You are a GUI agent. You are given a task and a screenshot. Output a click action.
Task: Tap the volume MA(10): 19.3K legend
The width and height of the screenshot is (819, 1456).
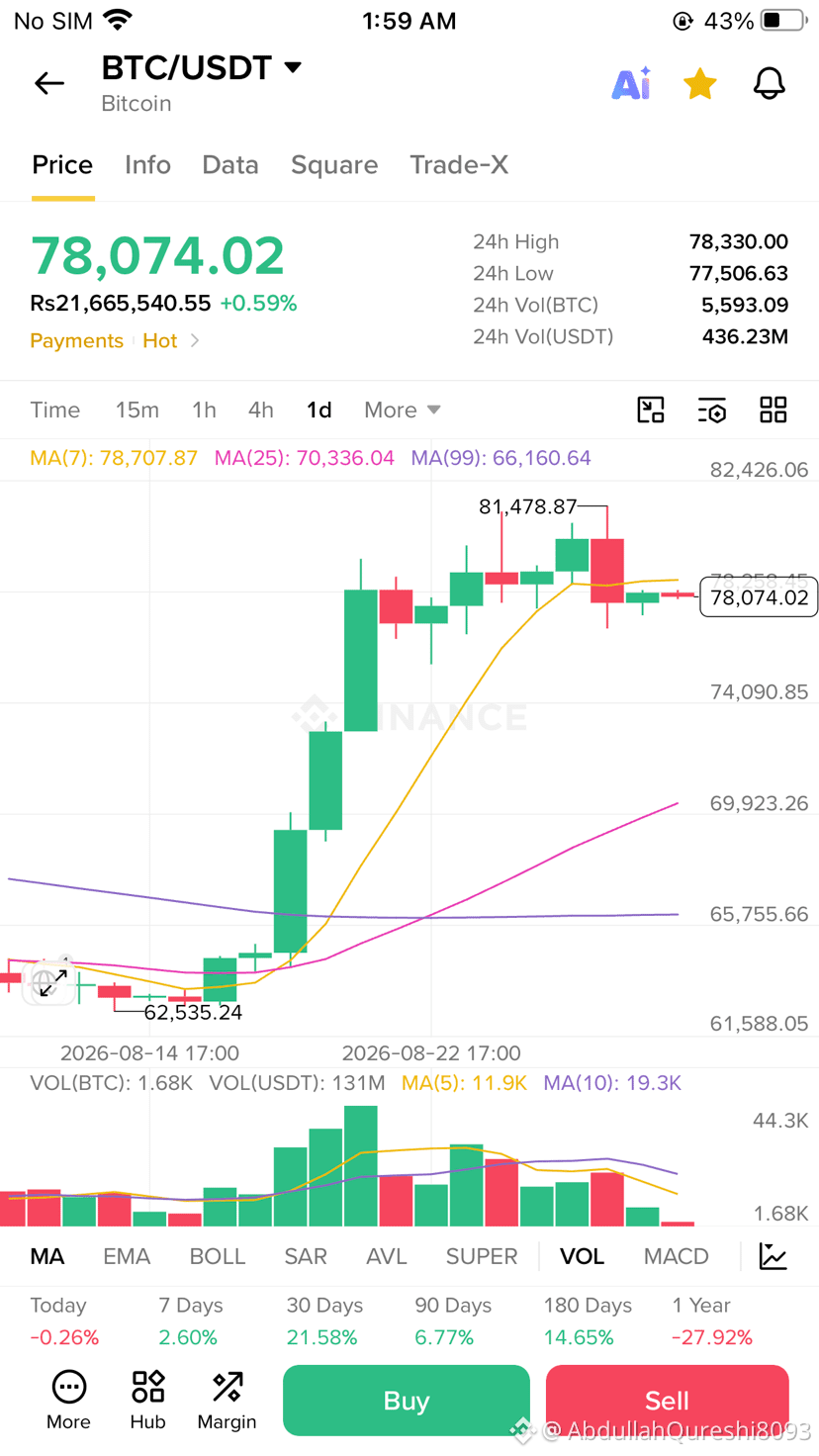click(x=612, y=1083)
